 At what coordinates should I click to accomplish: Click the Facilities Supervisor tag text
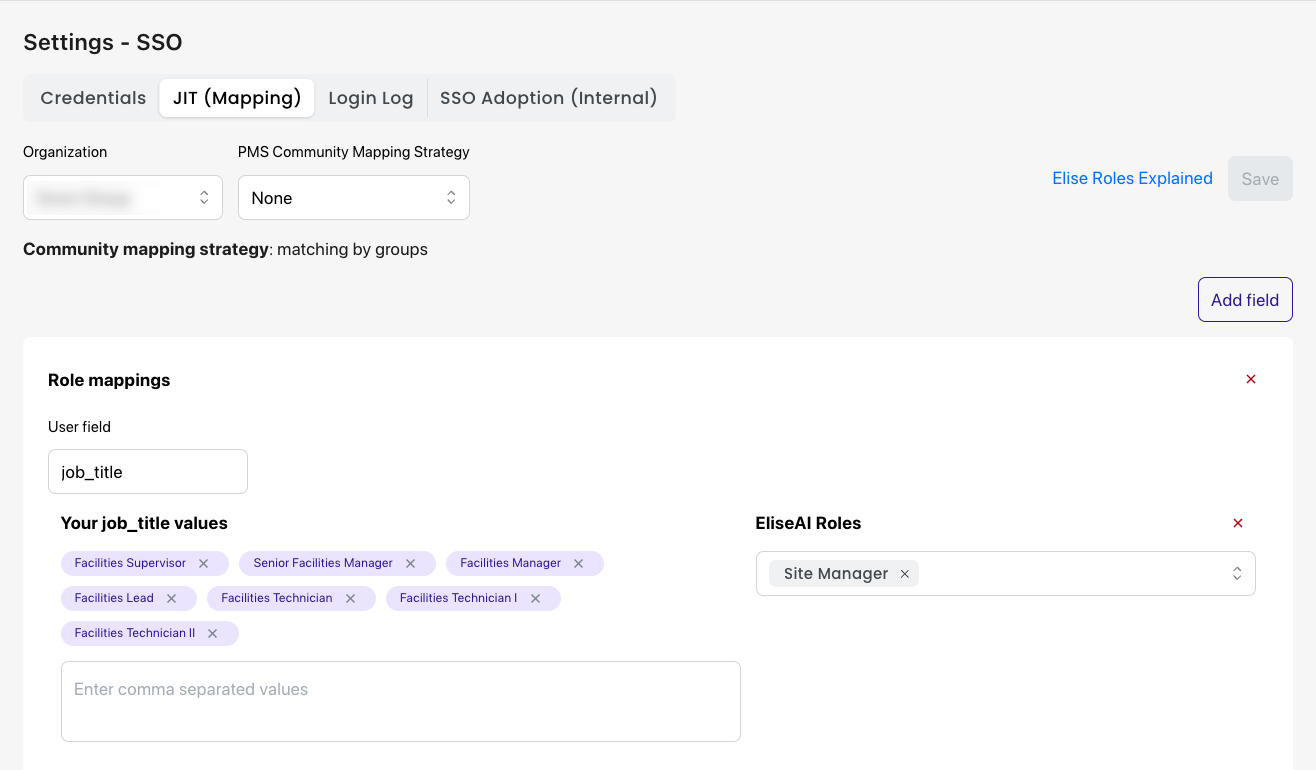click(130, 563)
